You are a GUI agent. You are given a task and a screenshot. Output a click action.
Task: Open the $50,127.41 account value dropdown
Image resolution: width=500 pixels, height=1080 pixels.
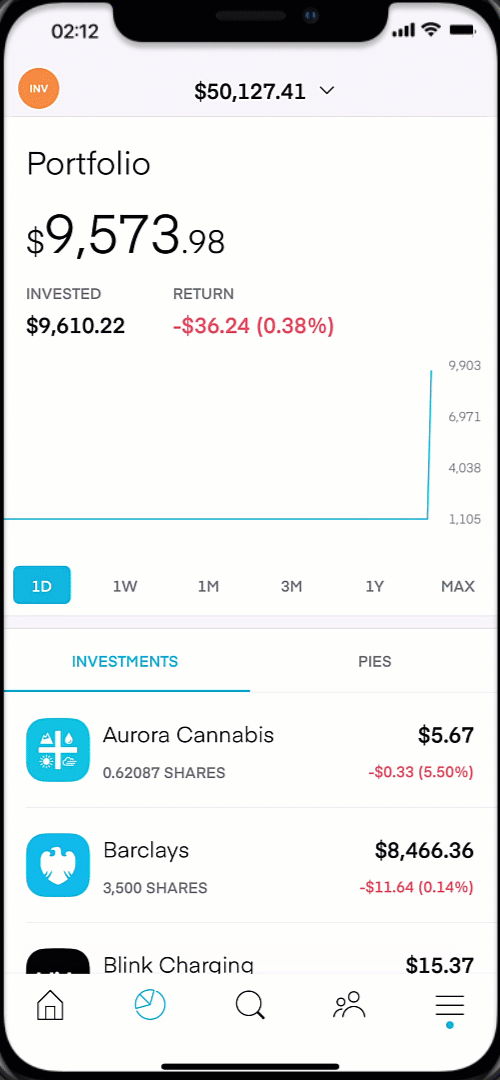click(264, 91)
